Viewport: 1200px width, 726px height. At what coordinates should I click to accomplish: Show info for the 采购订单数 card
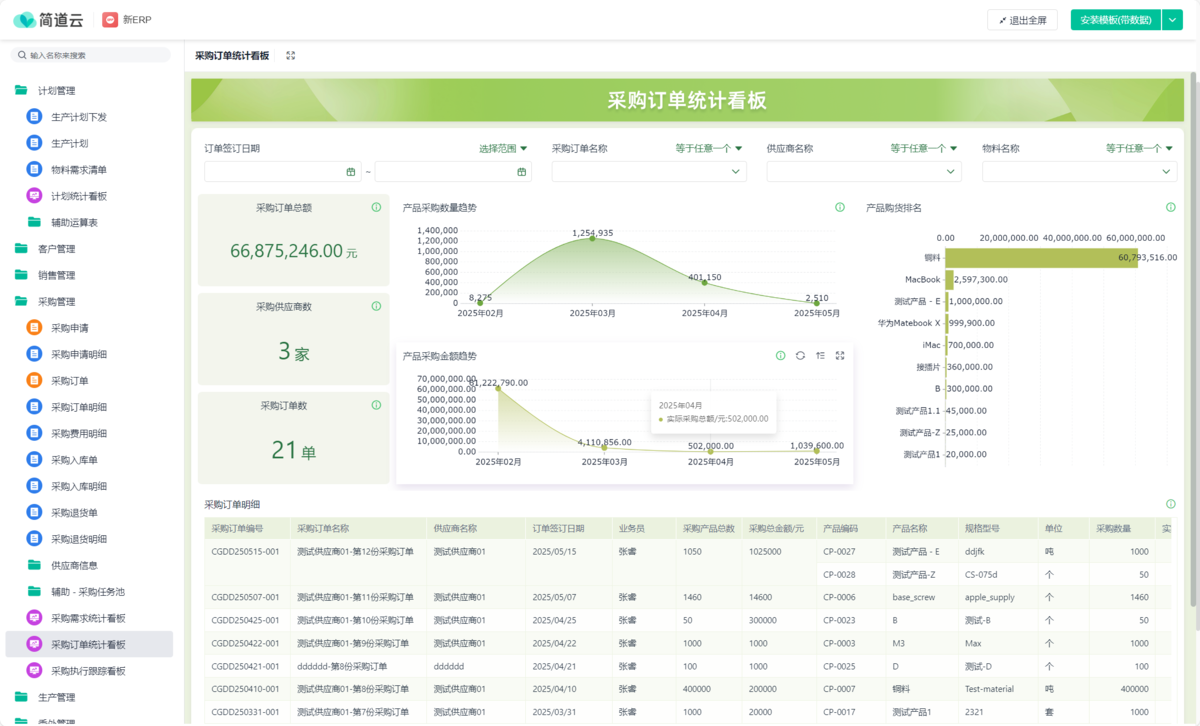(x=376, y=405)
